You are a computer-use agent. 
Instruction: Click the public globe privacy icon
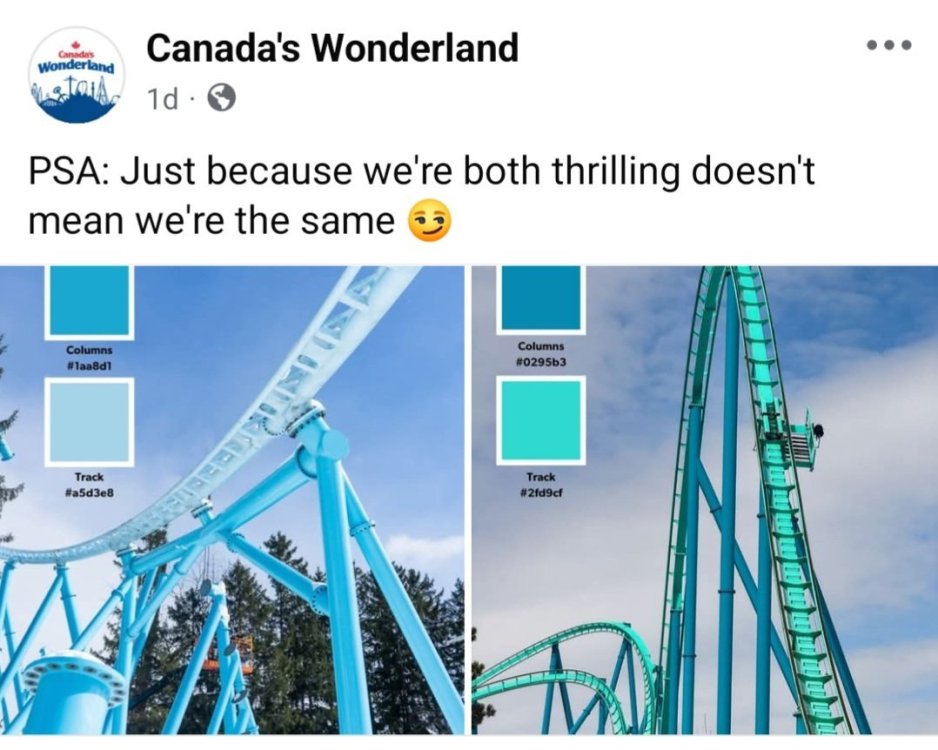pyautogui.click(x=221, y=98)
